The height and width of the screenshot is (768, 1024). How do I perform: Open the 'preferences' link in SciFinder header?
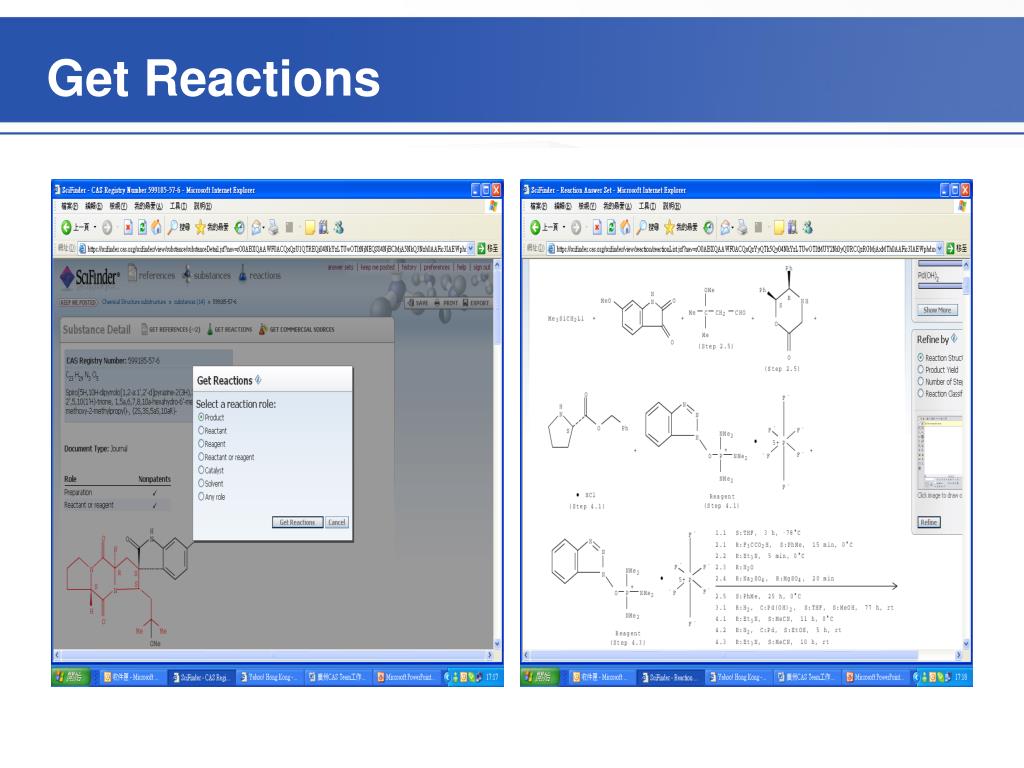pyautogui.click(x=436, y=267)
